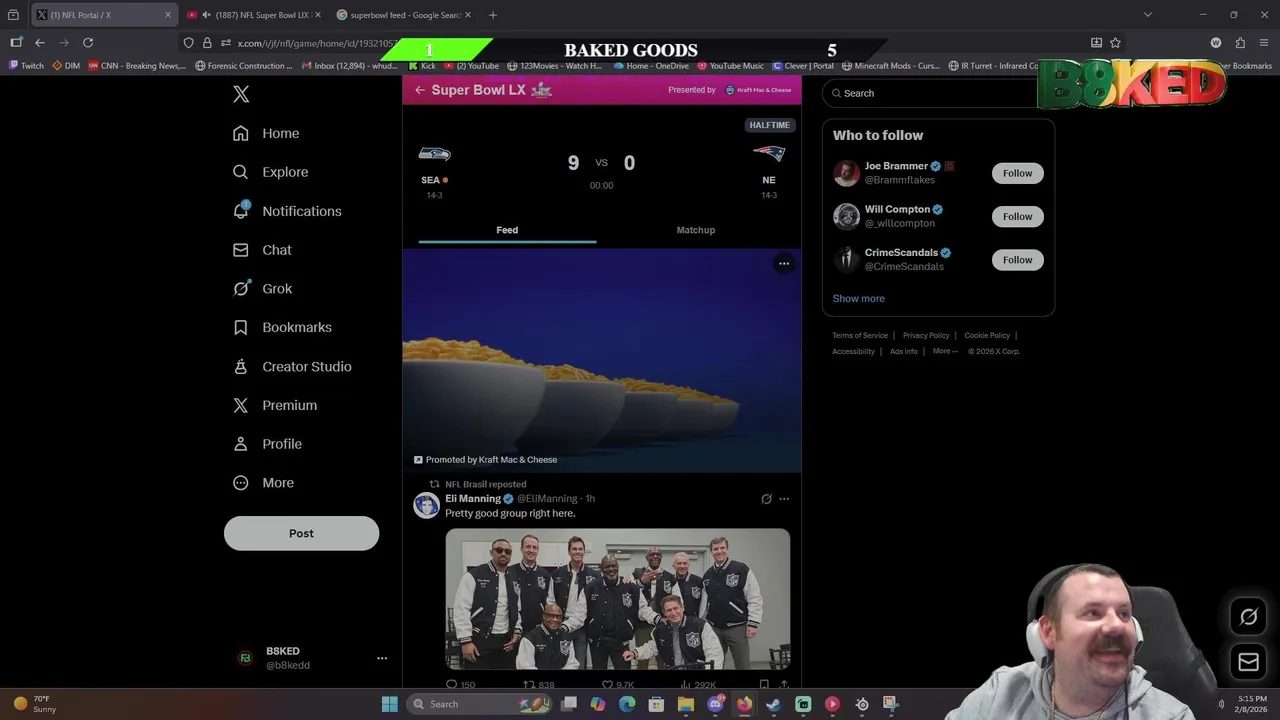Image resolution: width=1280 pixels, height=720 pixels.
Task: Open Will Compton's profile
Action: coord(897,210)
